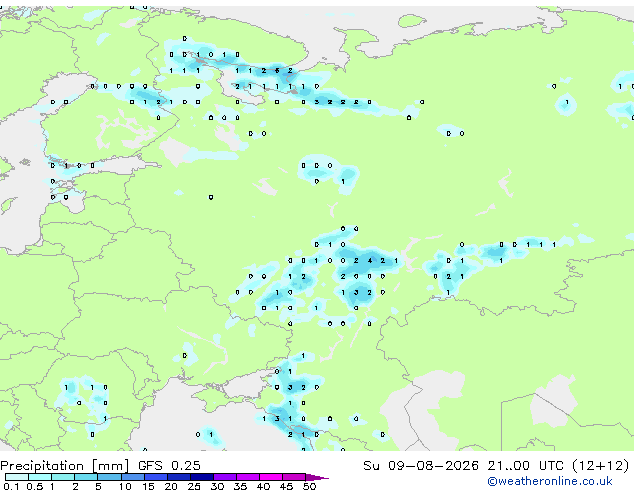Click the 10–15 mm legend color swatch
The image size is (634, 490).
click(x=133, y=477)
